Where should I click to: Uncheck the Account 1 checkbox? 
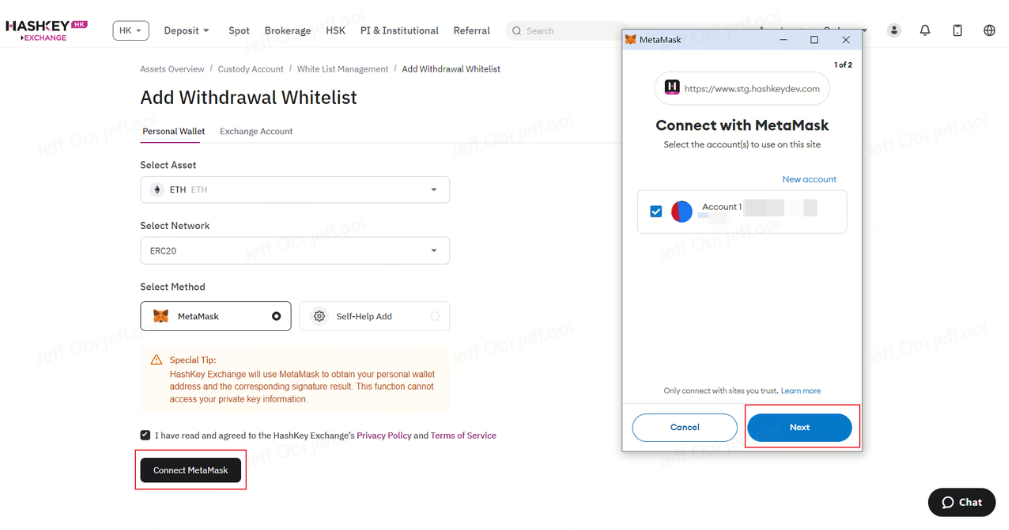pyautogui.click(x=656, y=211)
